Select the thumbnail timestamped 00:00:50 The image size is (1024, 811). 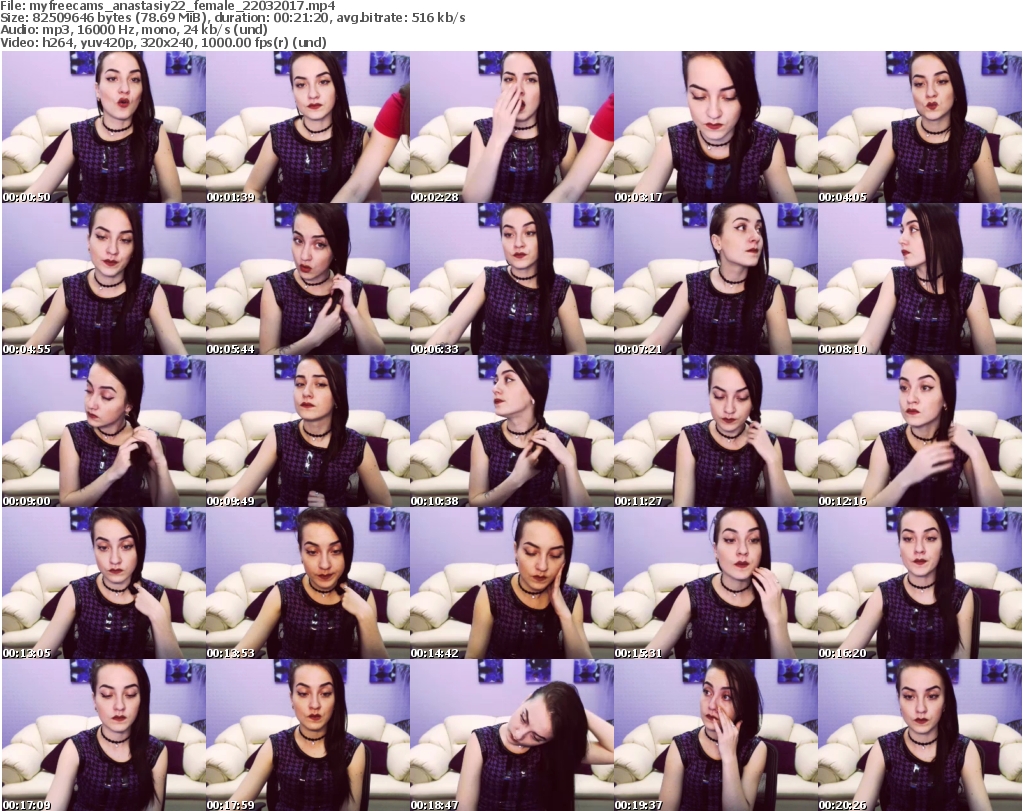[104, 127]
